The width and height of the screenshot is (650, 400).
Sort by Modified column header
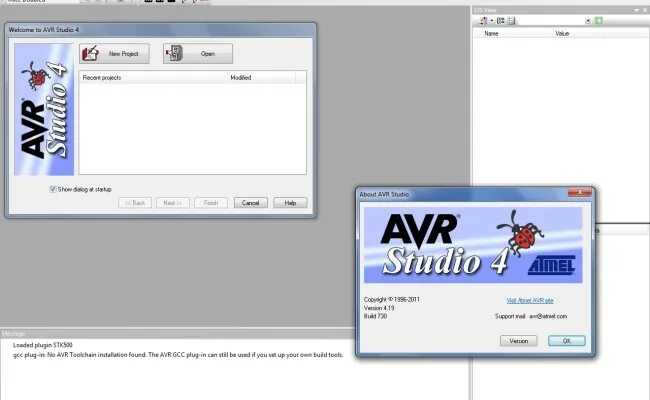(x=262, y=78)
